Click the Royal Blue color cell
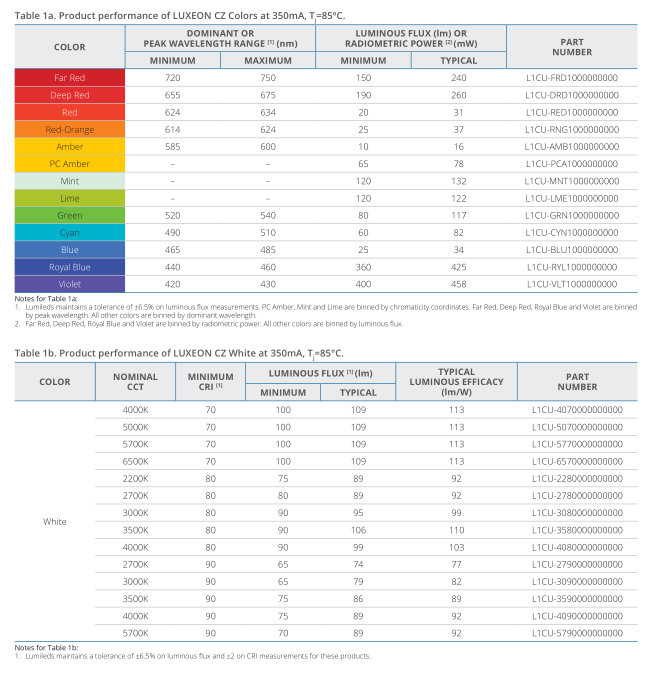This screenshot has height=679, width=658. (70, 267)
